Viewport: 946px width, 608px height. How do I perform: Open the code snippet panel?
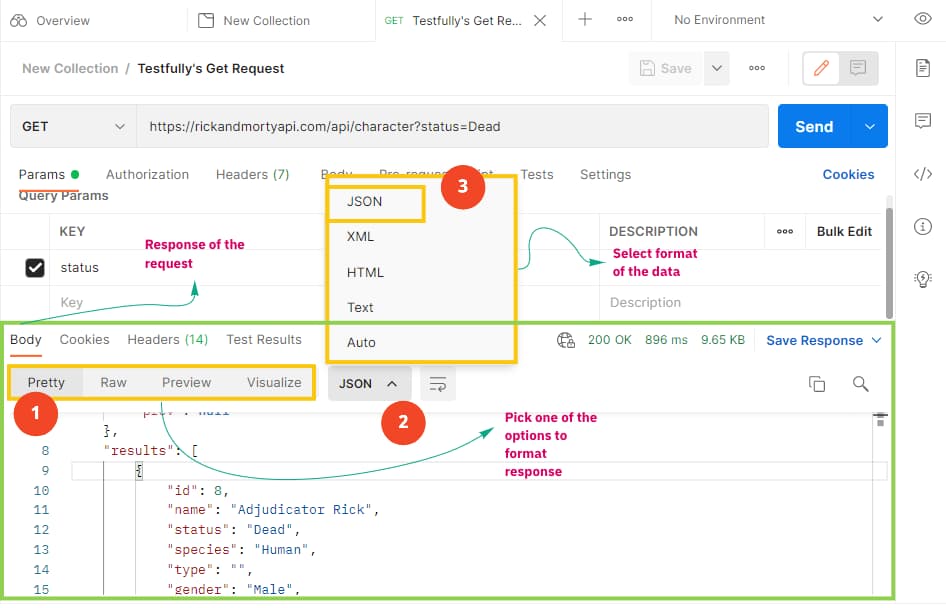(921, 172)
